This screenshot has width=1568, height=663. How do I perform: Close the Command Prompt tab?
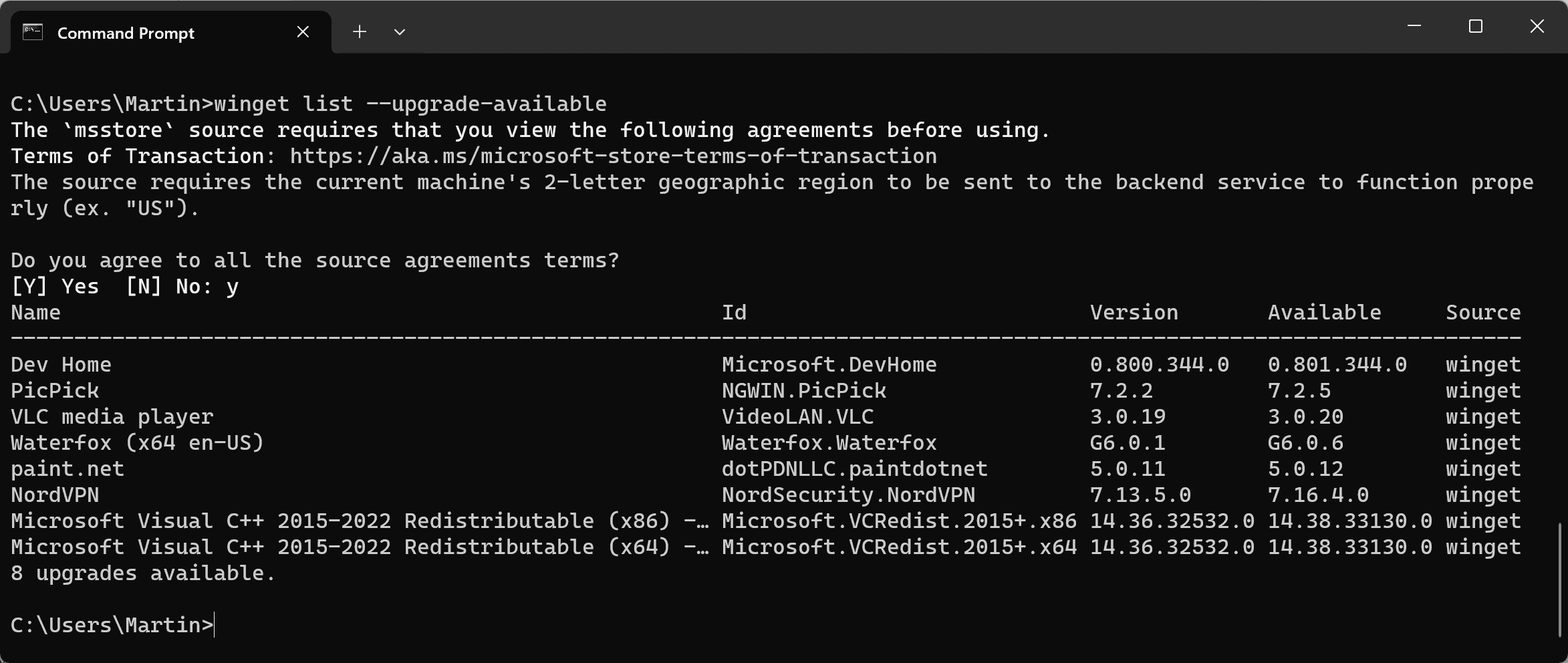click(x=303, y=32)
